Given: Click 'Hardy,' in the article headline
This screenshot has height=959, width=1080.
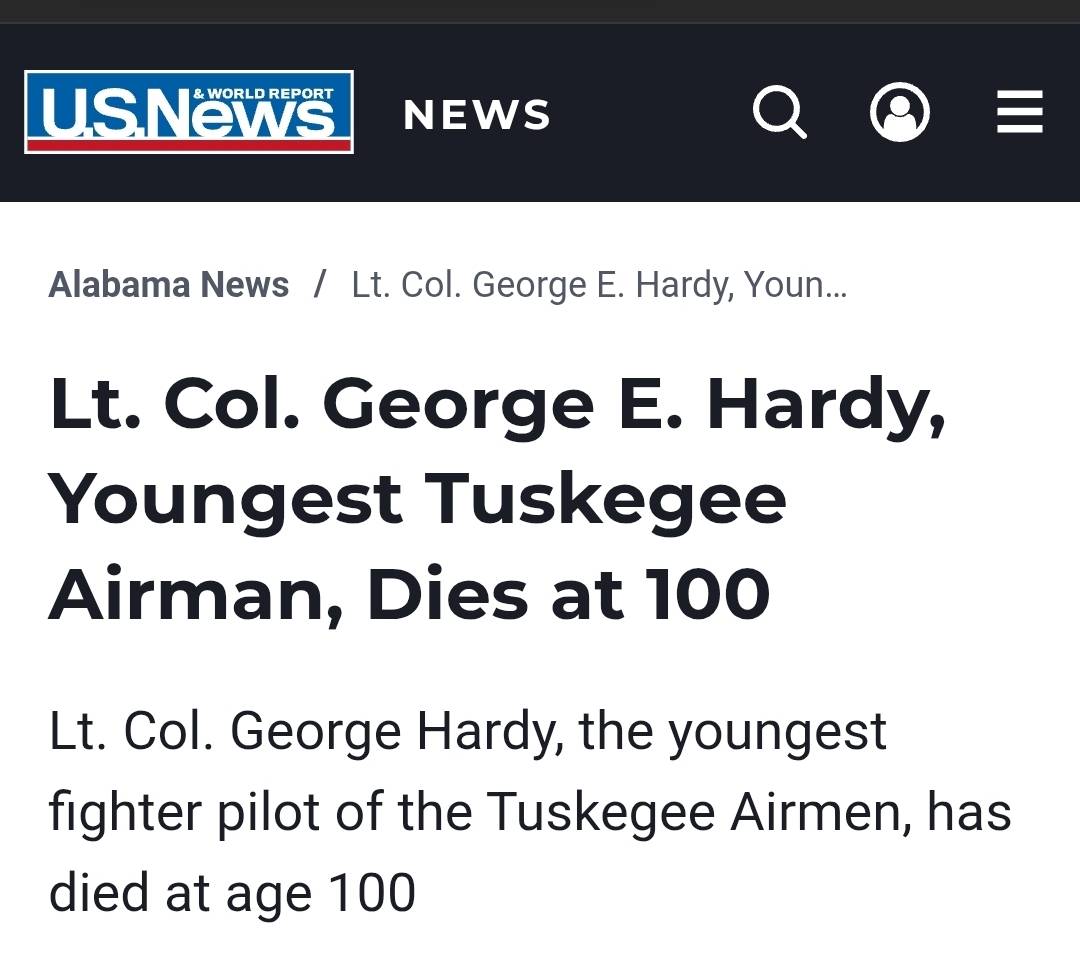Looking at the screenshot, I should coord(826,404).
